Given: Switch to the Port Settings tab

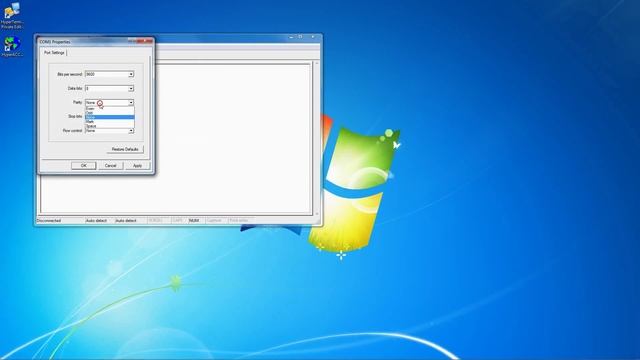Looking at the screenshot, I should click(x=54, y=53).
